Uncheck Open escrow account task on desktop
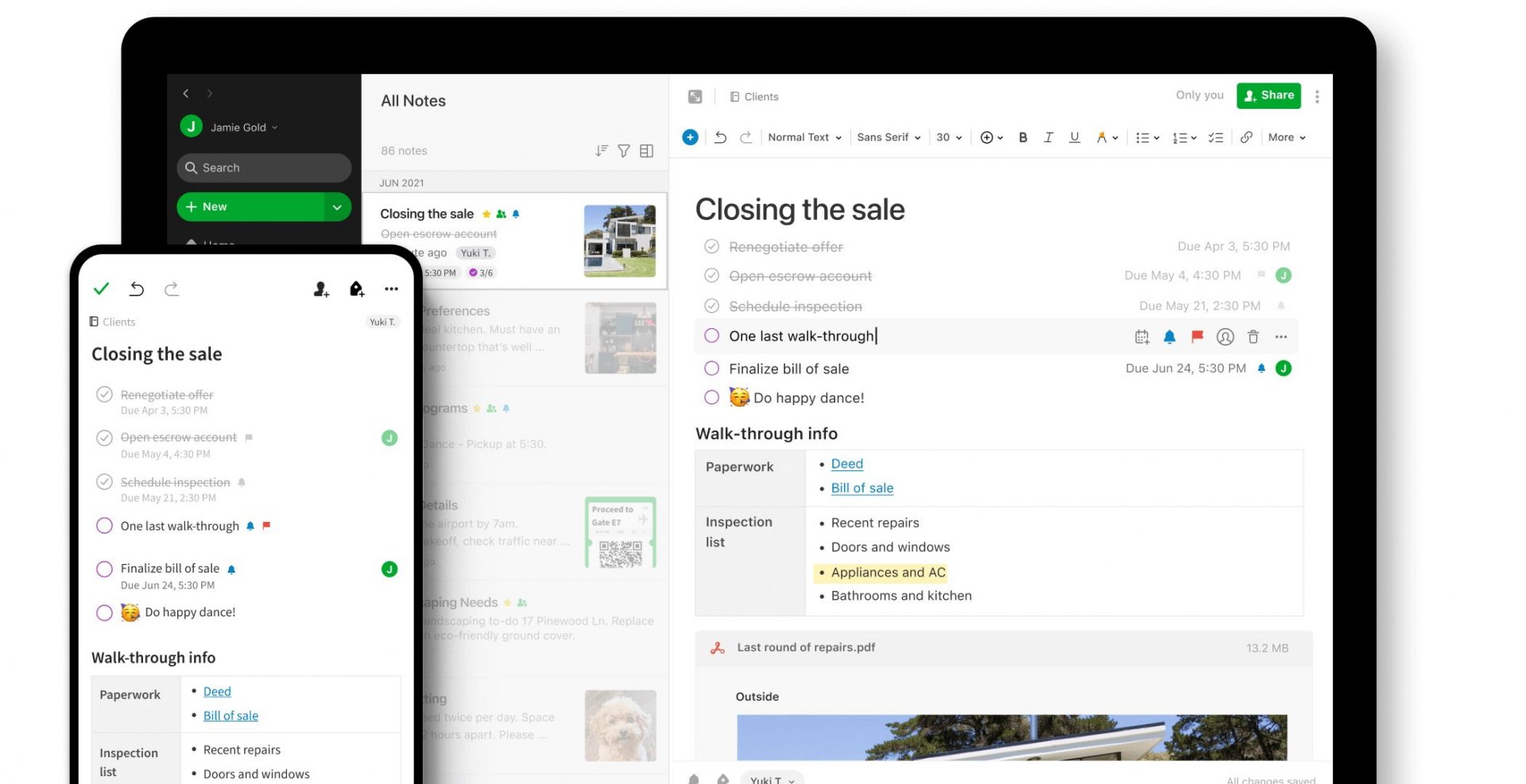This screenshot has width=1526, height=784. [x=711, y=276]
